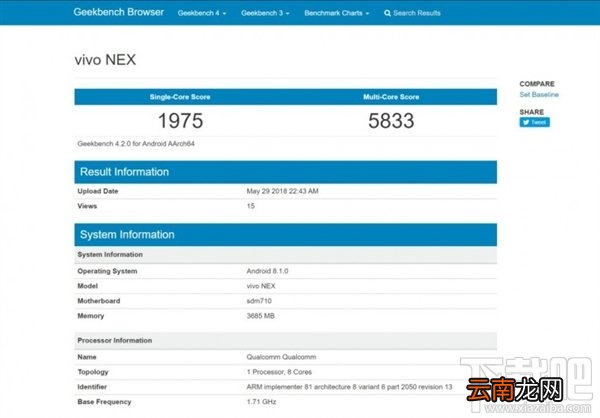Open the Benchmark Charts dropdown
This screenshot has width=600, height=418.
(x=337, y=13)
